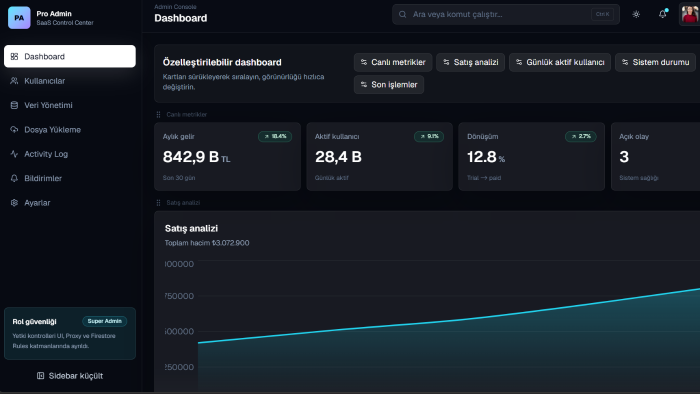Click the gear icon beside Ayarlar
The width and height of the screenshot is (700, 394).
[x=14, y=203]
